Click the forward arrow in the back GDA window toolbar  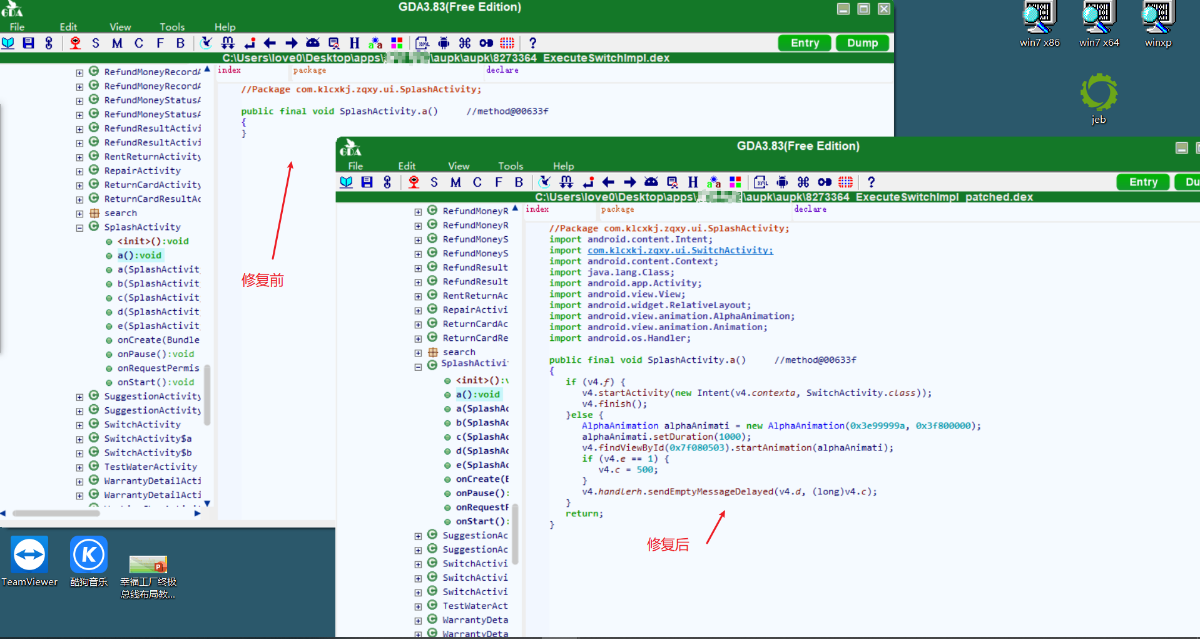coord(291,43)
